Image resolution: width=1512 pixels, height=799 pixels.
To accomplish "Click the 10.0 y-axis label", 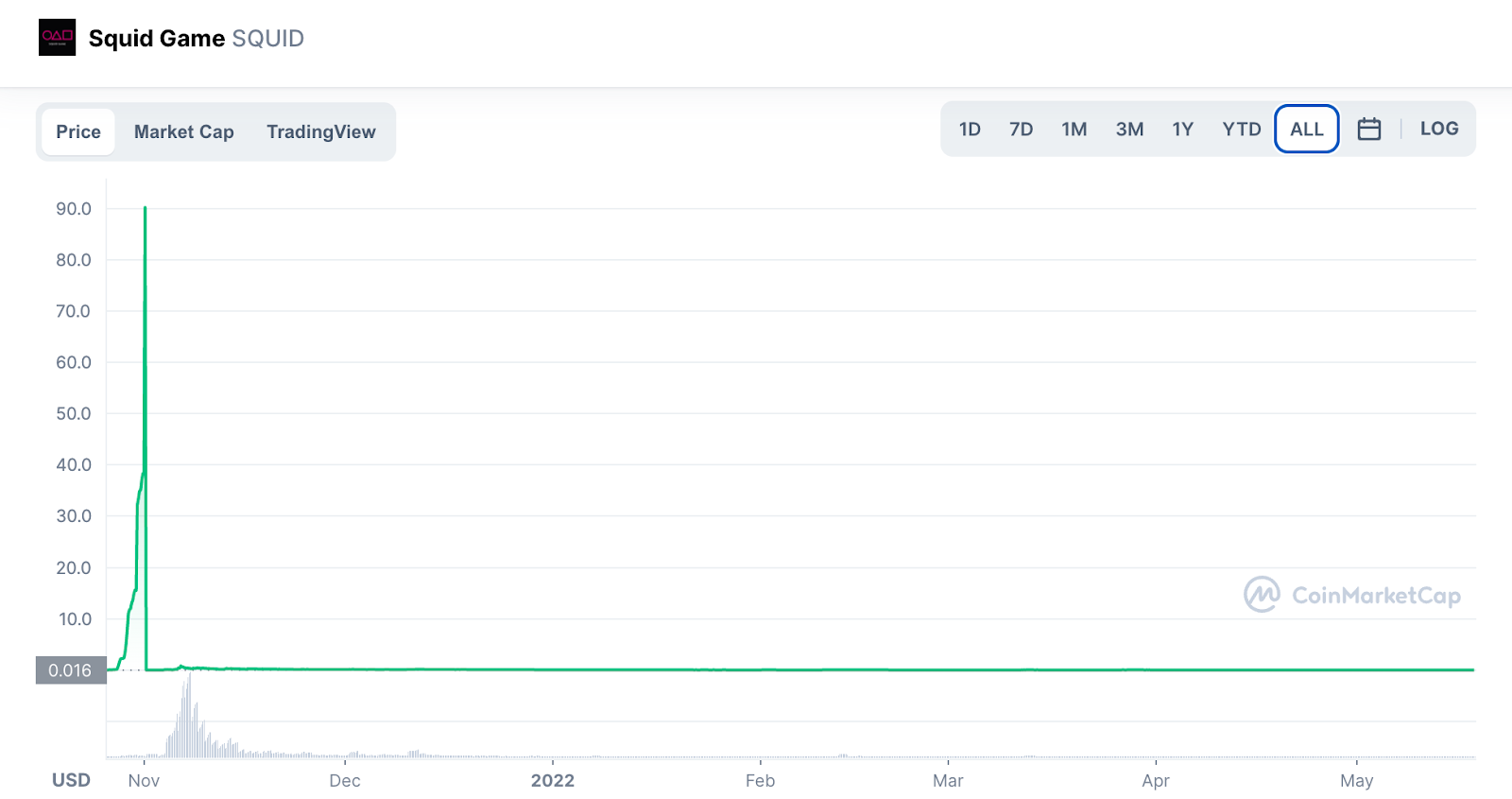I will coord(76,619).
